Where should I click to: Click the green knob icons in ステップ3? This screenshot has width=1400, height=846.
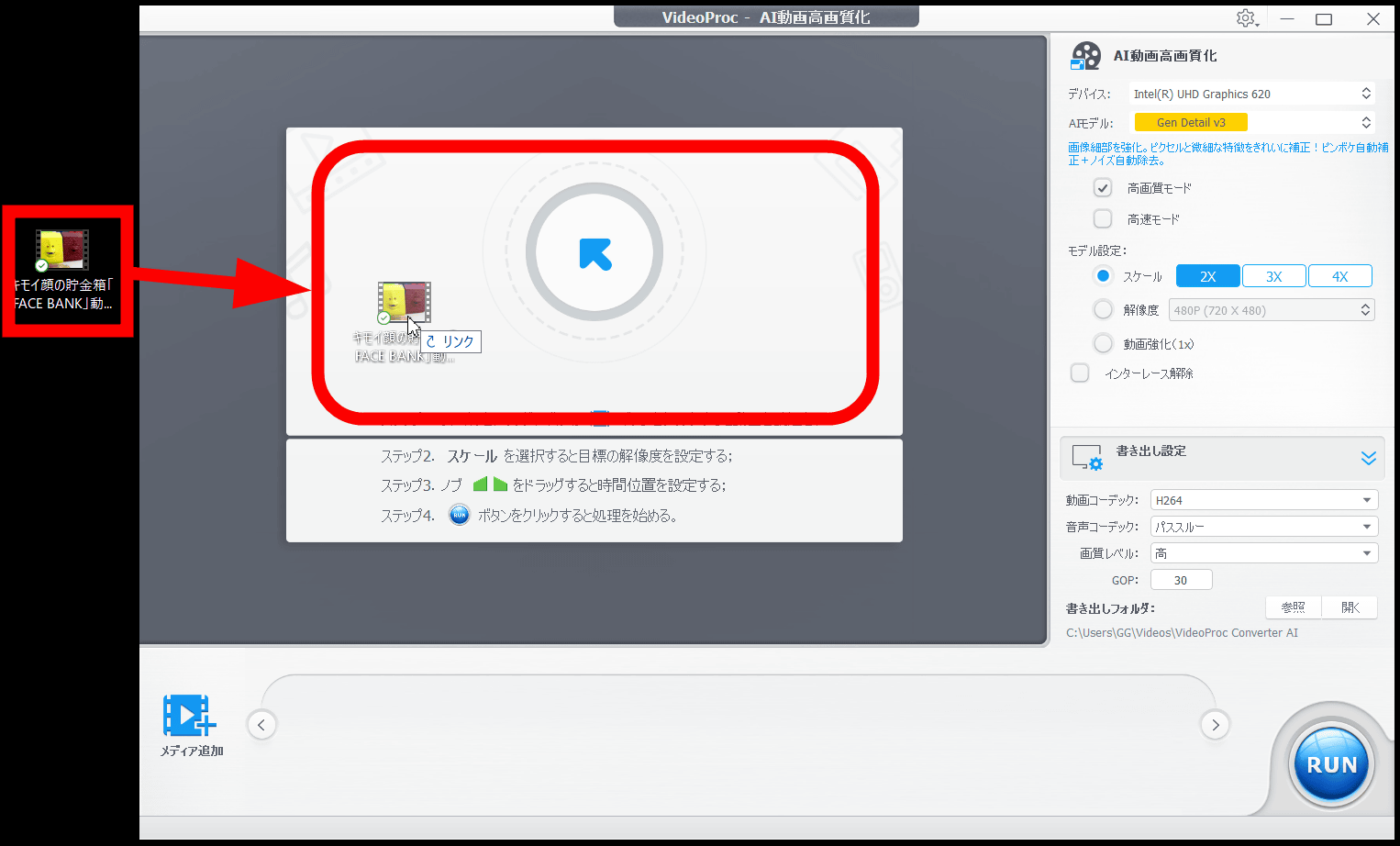point(490,484)
